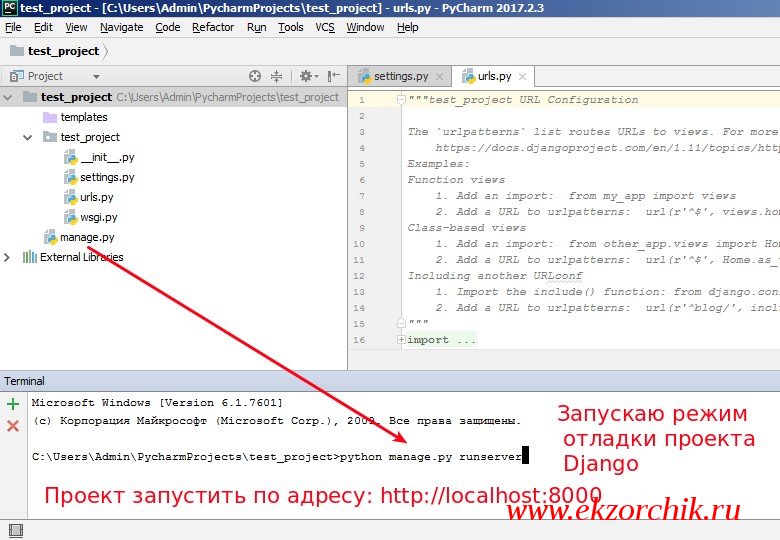Click the PyCharm window title icon
The width and height of the screenshot is (780, 540).
pyautogui.click(x=10, y=8)
